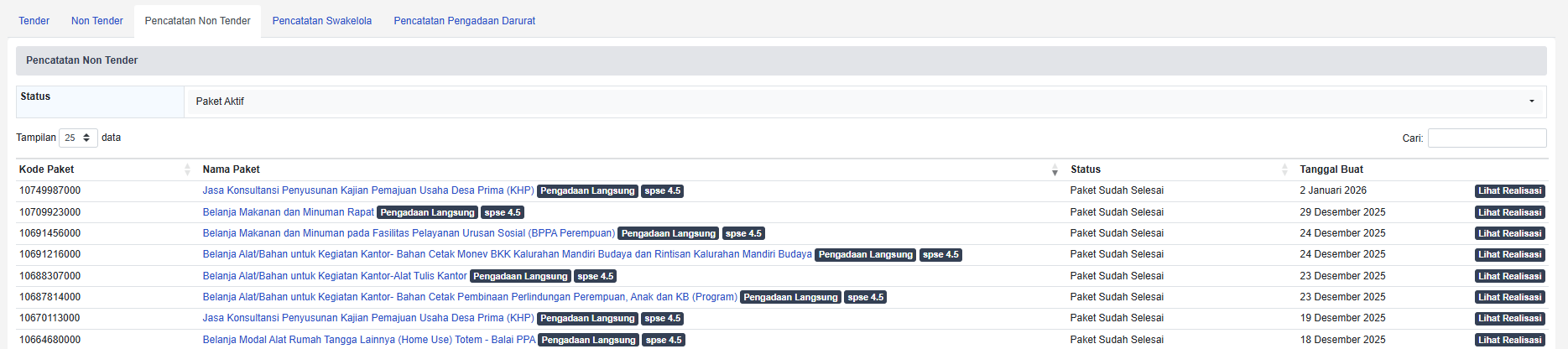Click the Tanggal Buat column header
Viewport: 1568px width, 349px height.
click(1331, 169)
